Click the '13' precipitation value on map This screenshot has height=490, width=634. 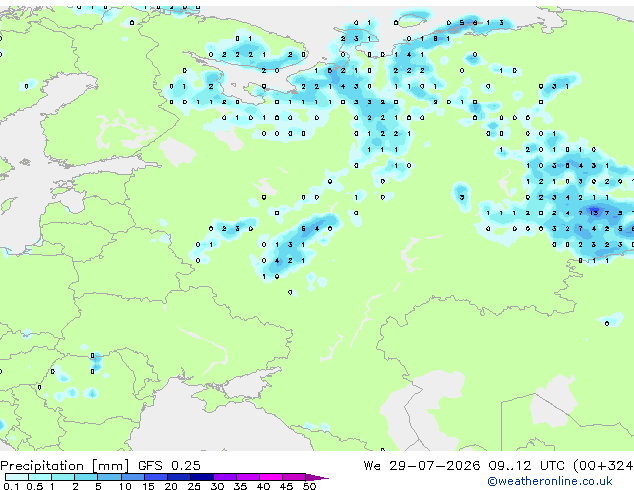click(x=594, y=213)
